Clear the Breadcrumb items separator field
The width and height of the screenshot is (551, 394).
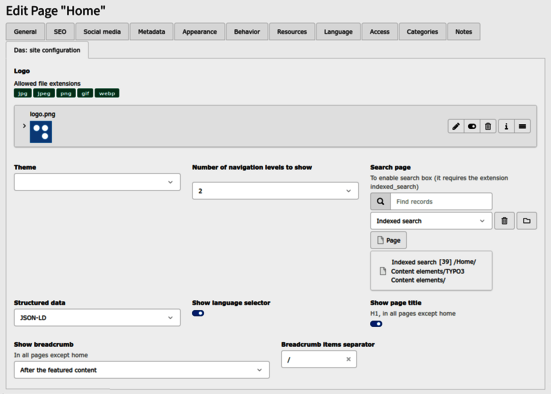point(348,359)
